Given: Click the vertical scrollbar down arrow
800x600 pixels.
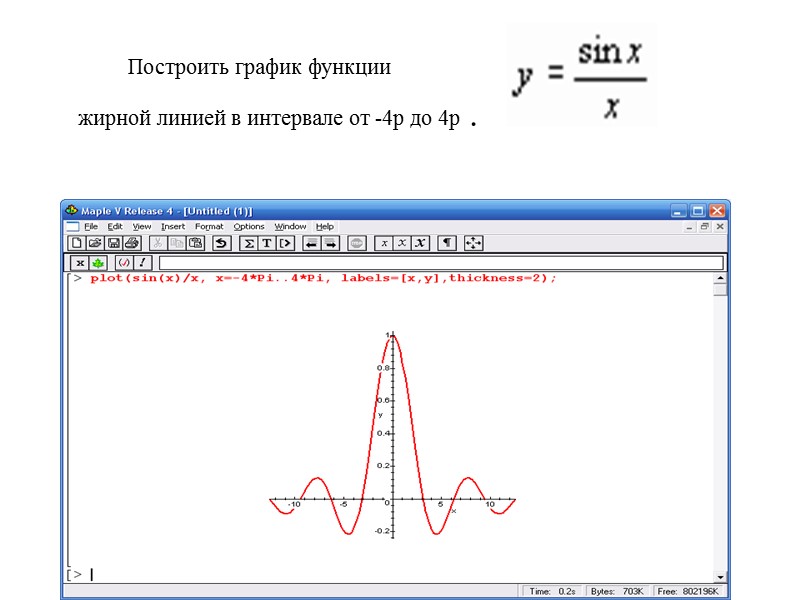Looking at the screenshot, I should pos(720,577).
